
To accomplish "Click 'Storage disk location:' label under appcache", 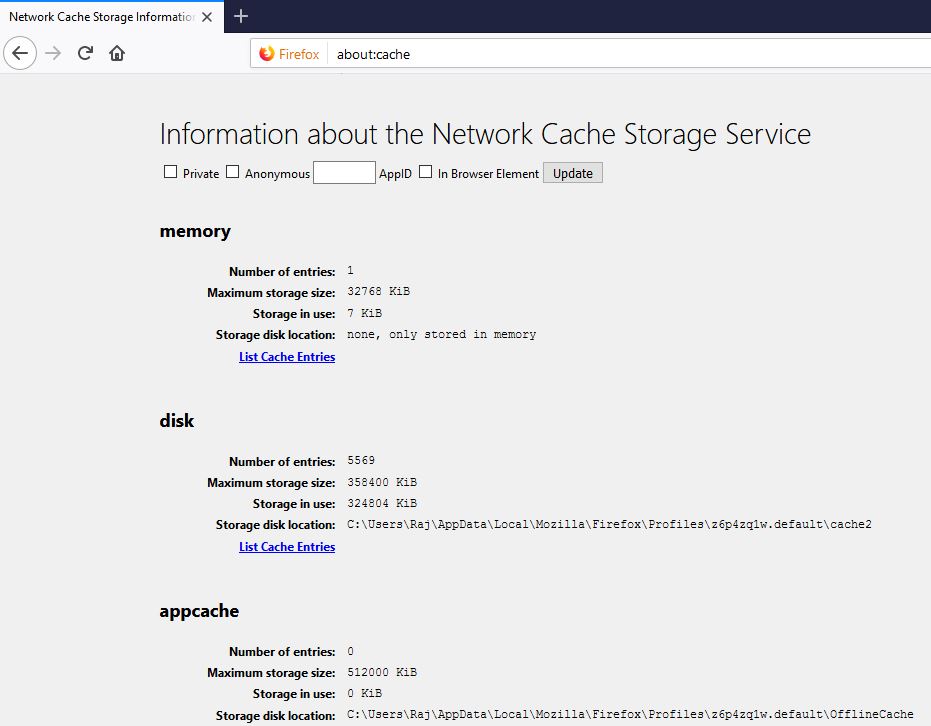I will [276, 715].
